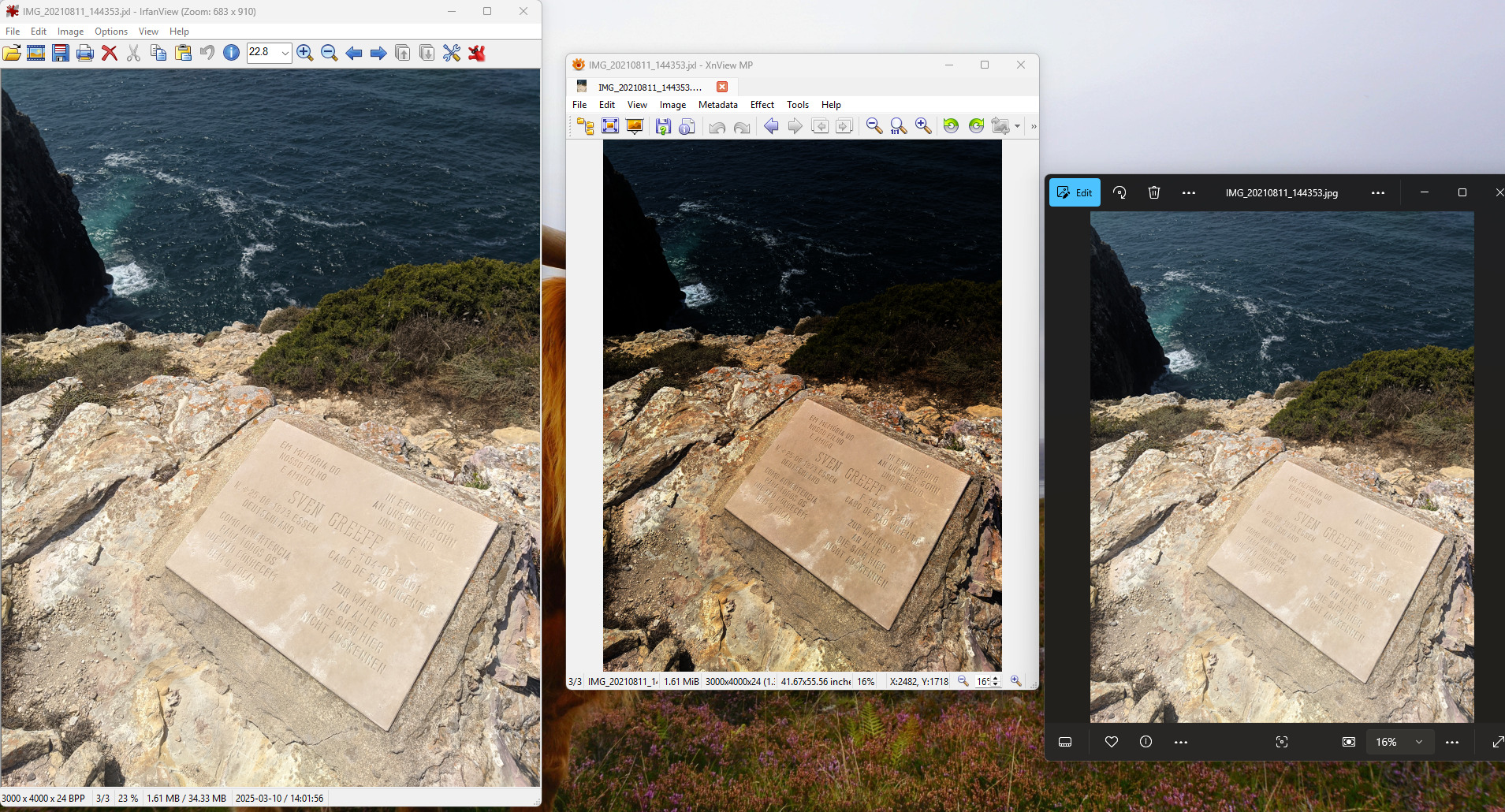Click the red X Delete icon in IrfanView
This screenshot has height=812, width=1505.
click(110, 53)
